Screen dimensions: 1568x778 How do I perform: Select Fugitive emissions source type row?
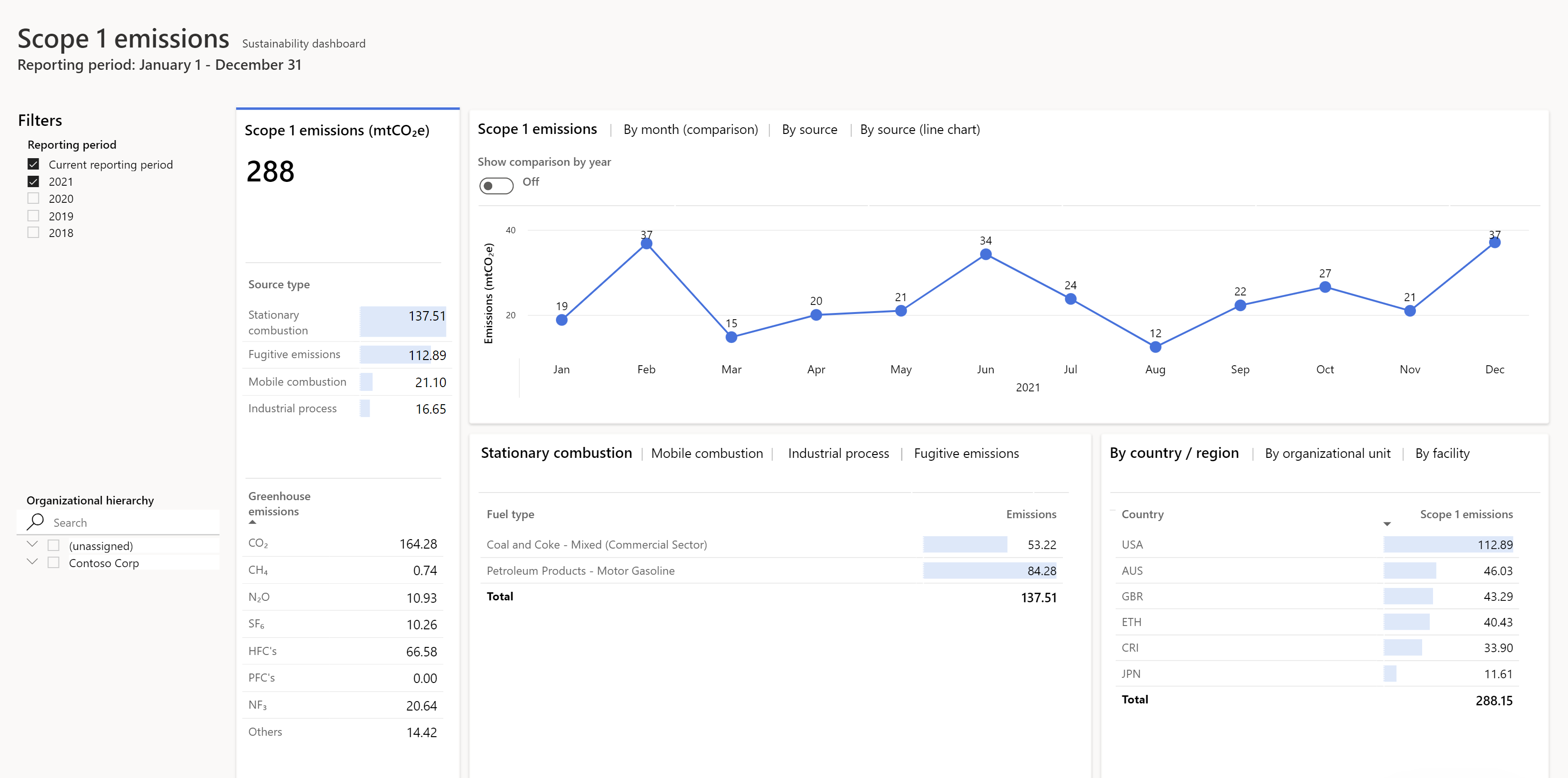point(294,355)
